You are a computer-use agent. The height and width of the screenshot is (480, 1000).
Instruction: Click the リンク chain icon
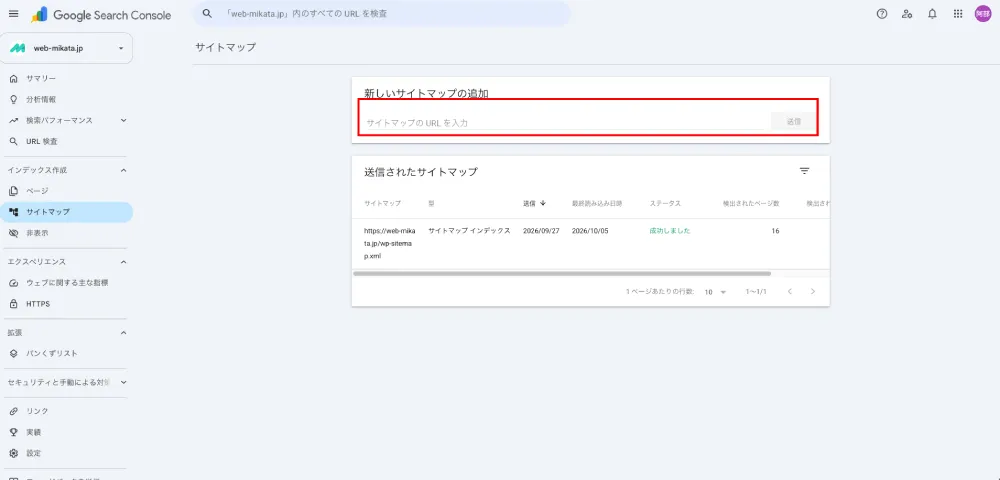(x=13, y=411)
